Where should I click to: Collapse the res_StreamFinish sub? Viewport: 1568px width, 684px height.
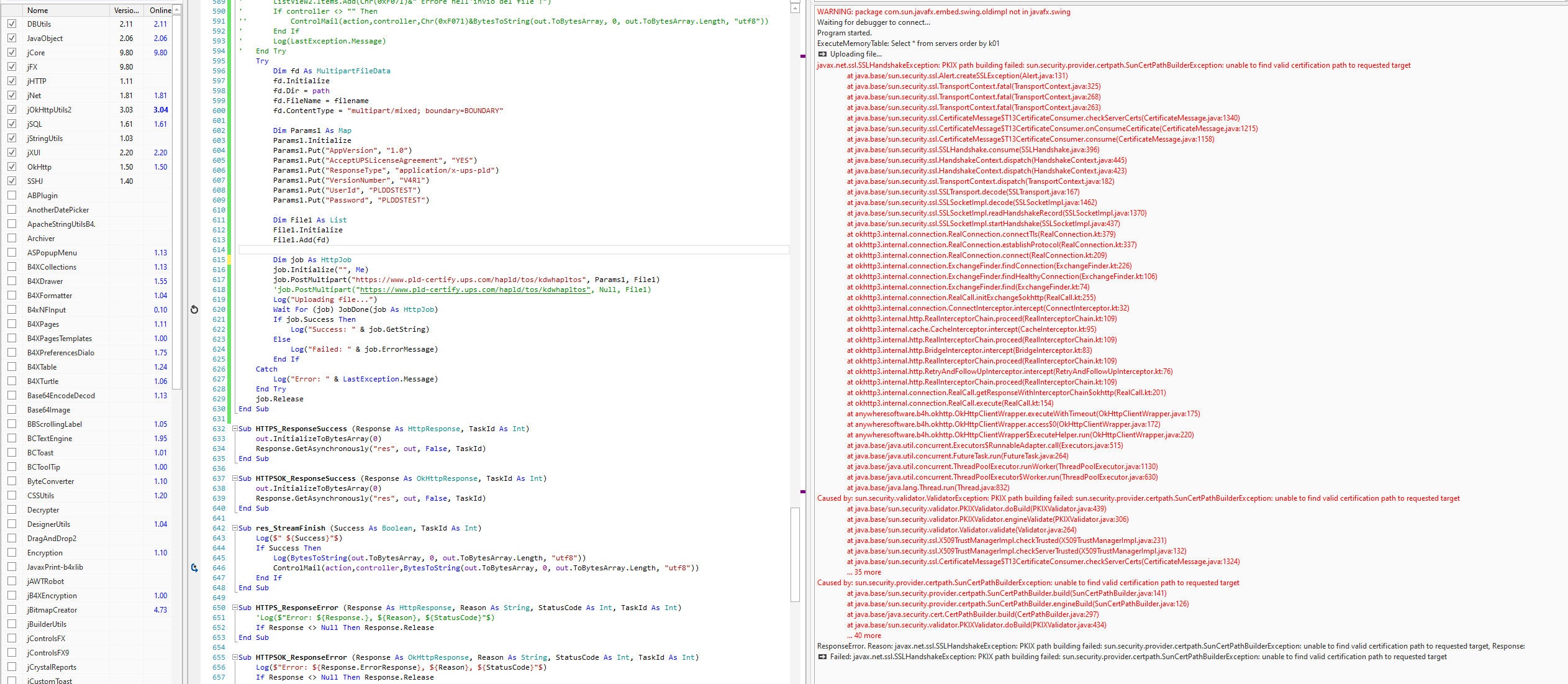(x=235, y=528)
